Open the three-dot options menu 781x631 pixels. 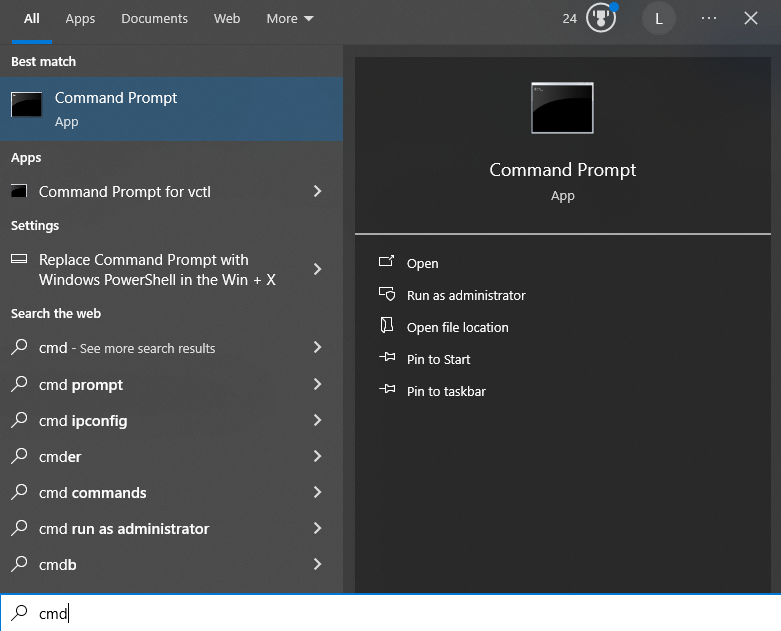pos(709,18)
